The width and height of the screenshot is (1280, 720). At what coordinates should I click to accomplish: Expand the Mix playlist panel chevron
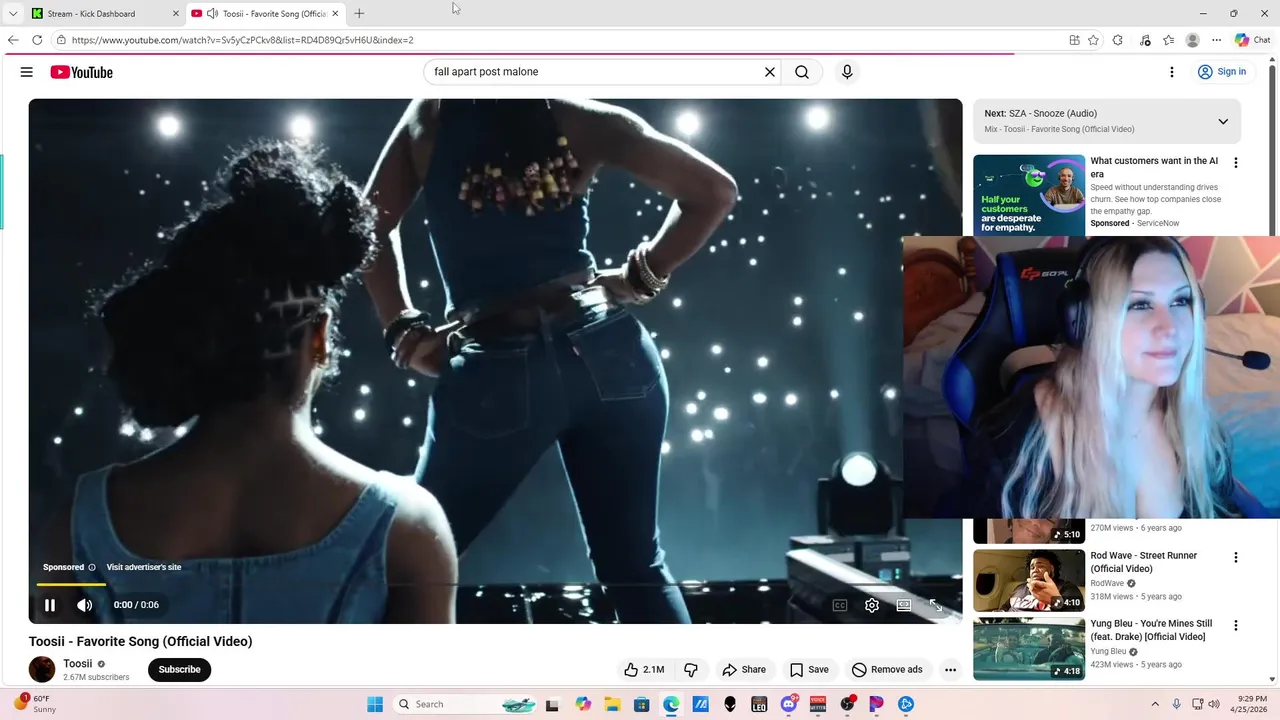(x=1222, y=121)
